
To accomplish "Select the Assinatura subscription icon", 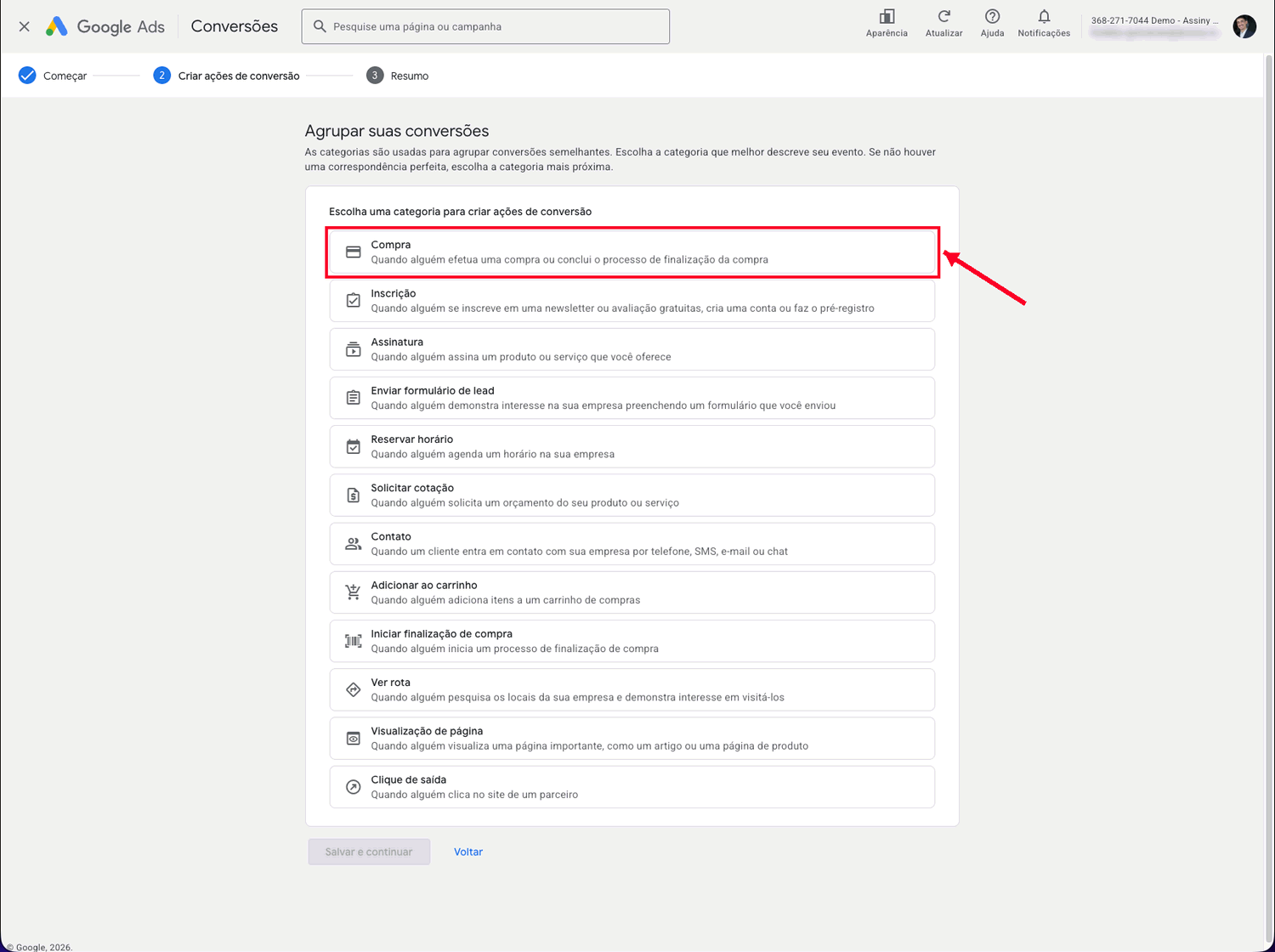I will click(354, 349).
